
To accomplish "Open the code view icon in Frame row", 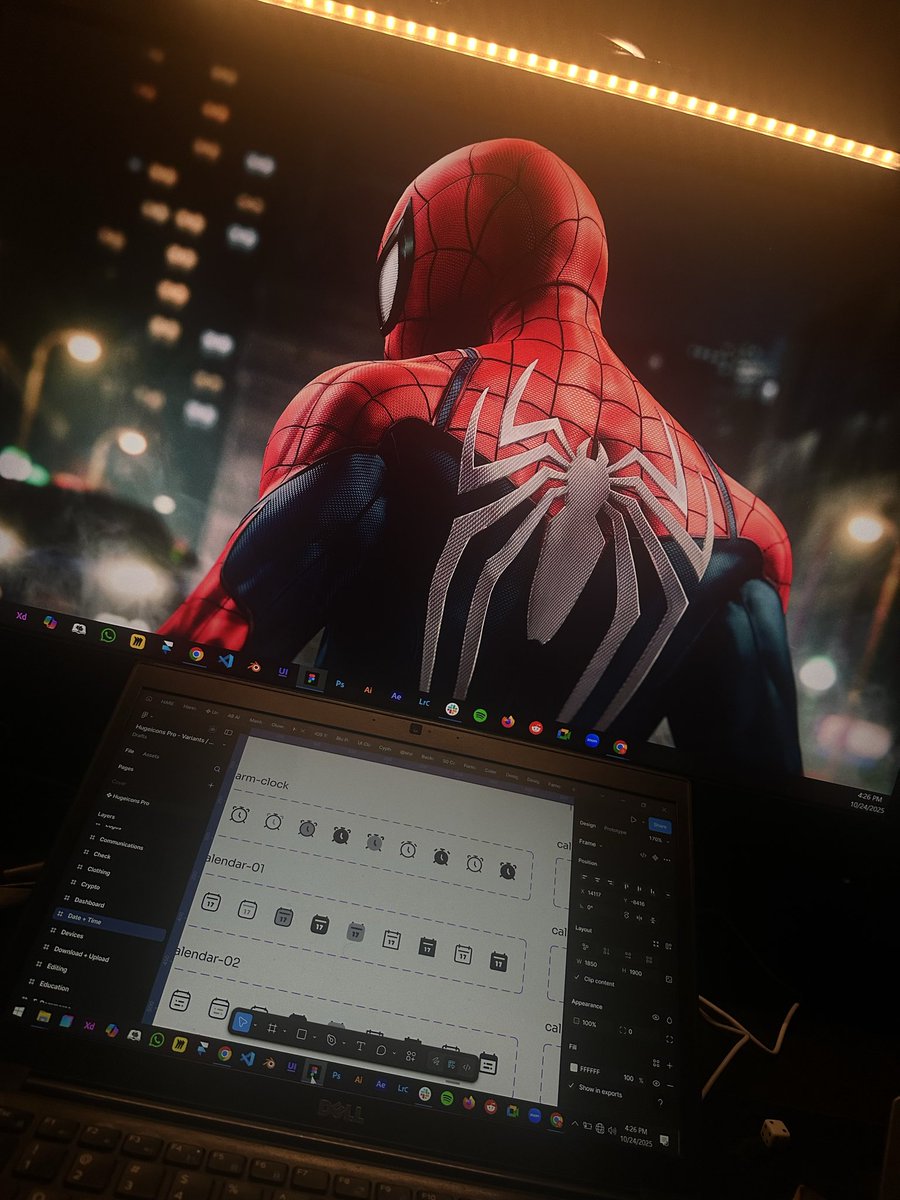I will click(643, 855).
